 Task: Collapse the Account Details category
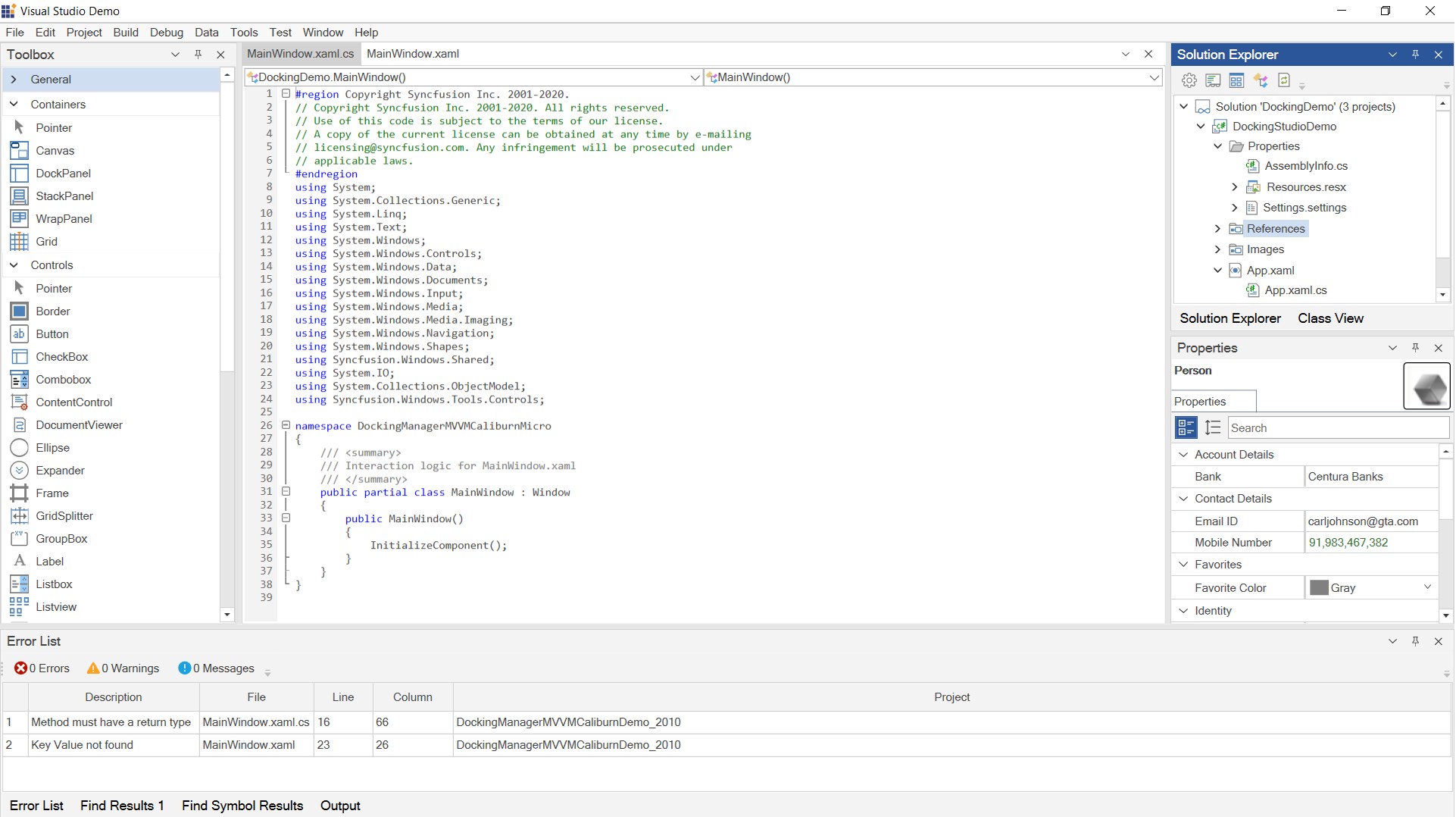point(1183,455)
